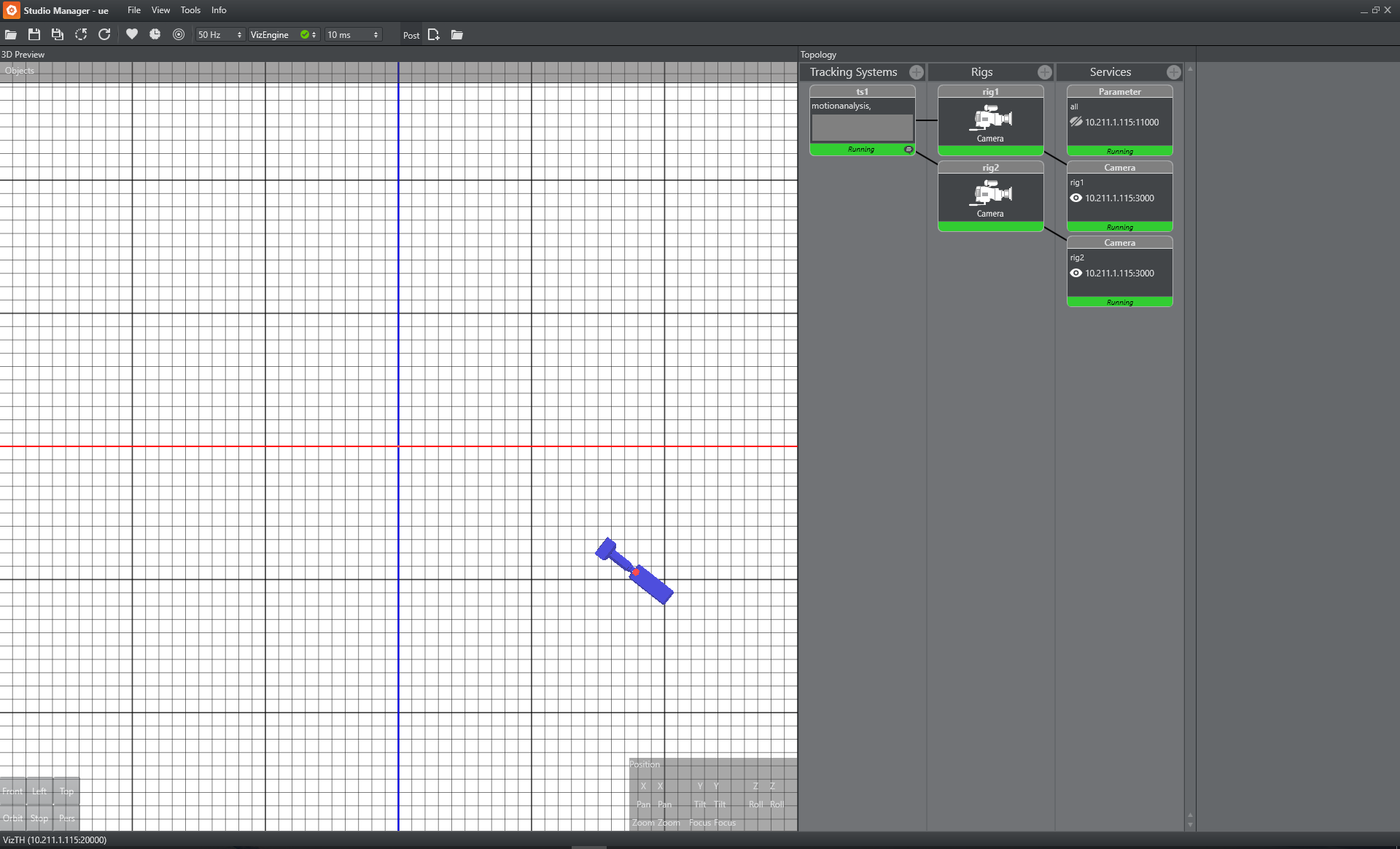Click the clock icon in the toolbar
The width and height of the screenshot is (1400, 849).
pos(155,34)
